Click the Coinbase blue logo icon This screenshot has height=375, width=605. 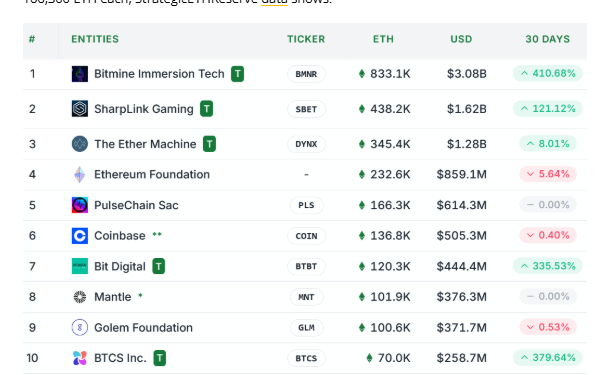pos(80,236)
